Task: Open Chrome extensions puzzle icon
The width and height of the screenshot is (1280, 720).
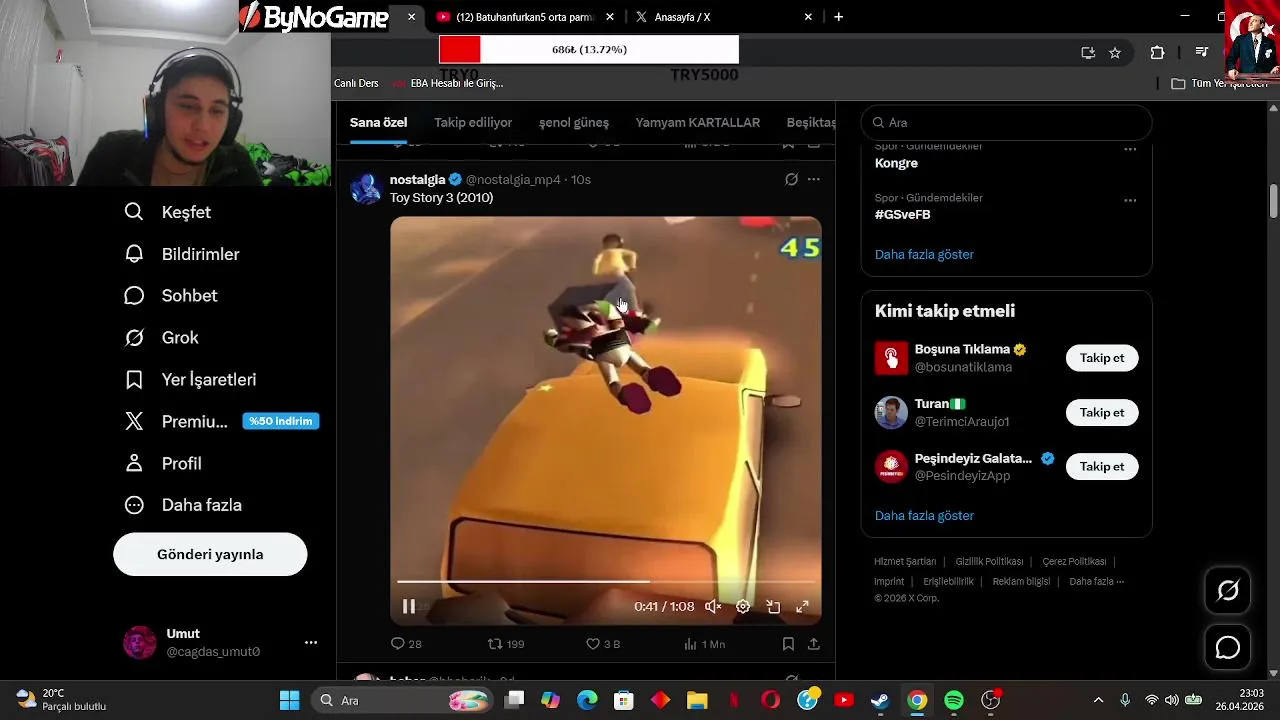Action: (1157, 53)
